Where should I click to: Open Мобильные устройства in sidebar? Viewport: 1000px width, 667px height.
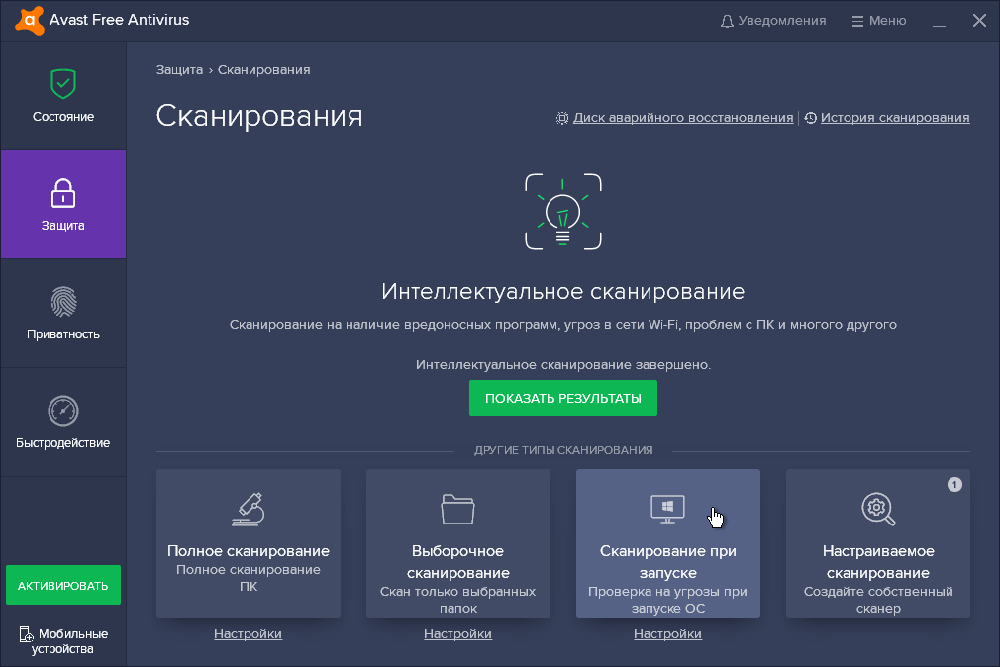[63, 641]
